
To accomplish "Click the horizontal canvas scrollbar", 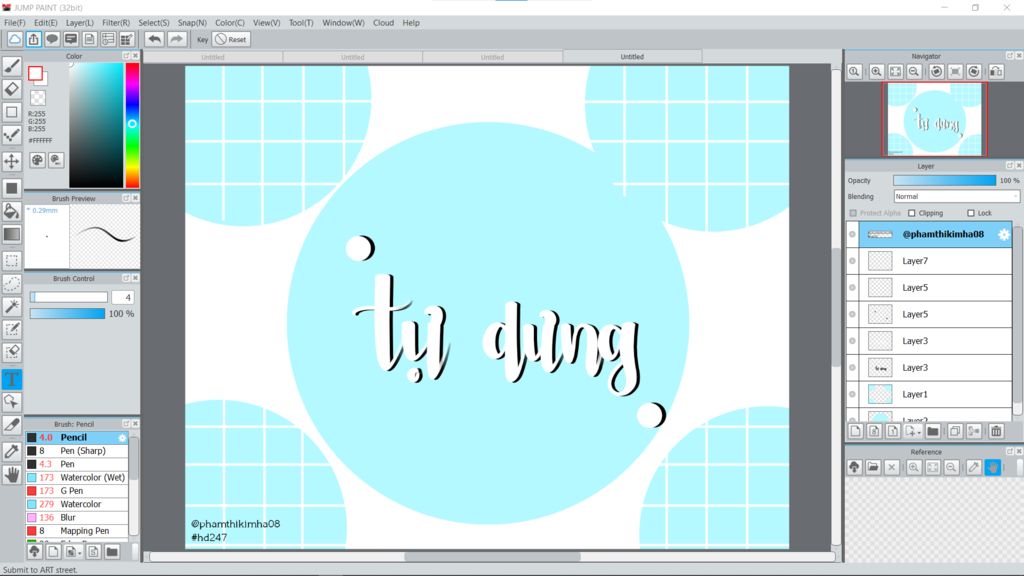I will pos(492,556).
